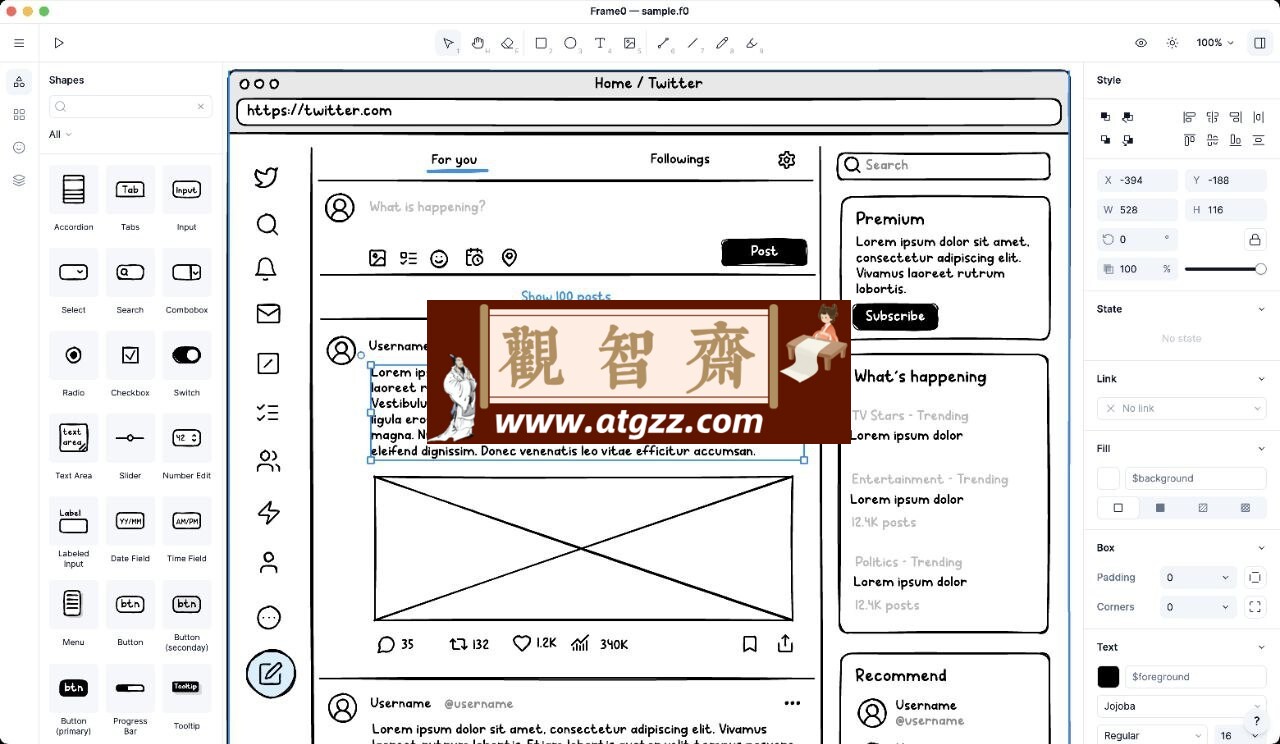Toggle the preview eye icon
The height and width of the screenshot is (744, 1280).
1141,43
